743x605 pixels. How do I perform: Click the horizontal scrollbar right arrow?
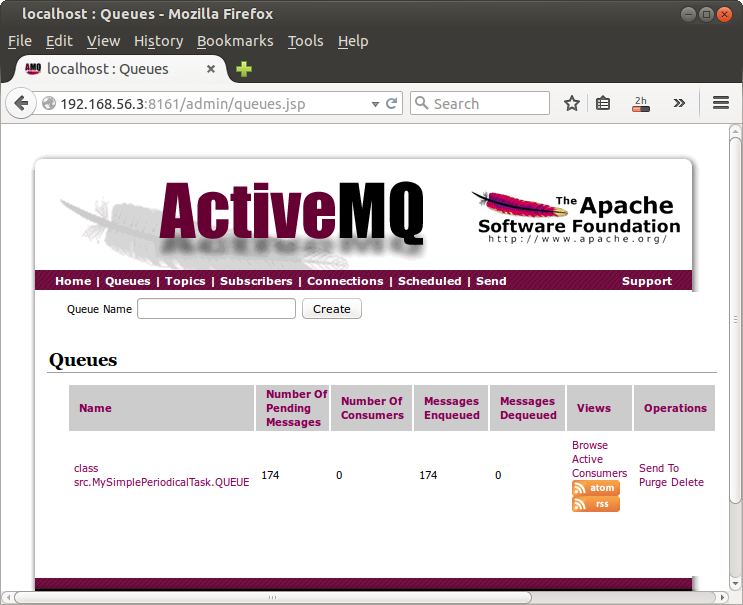click(723, 597)
